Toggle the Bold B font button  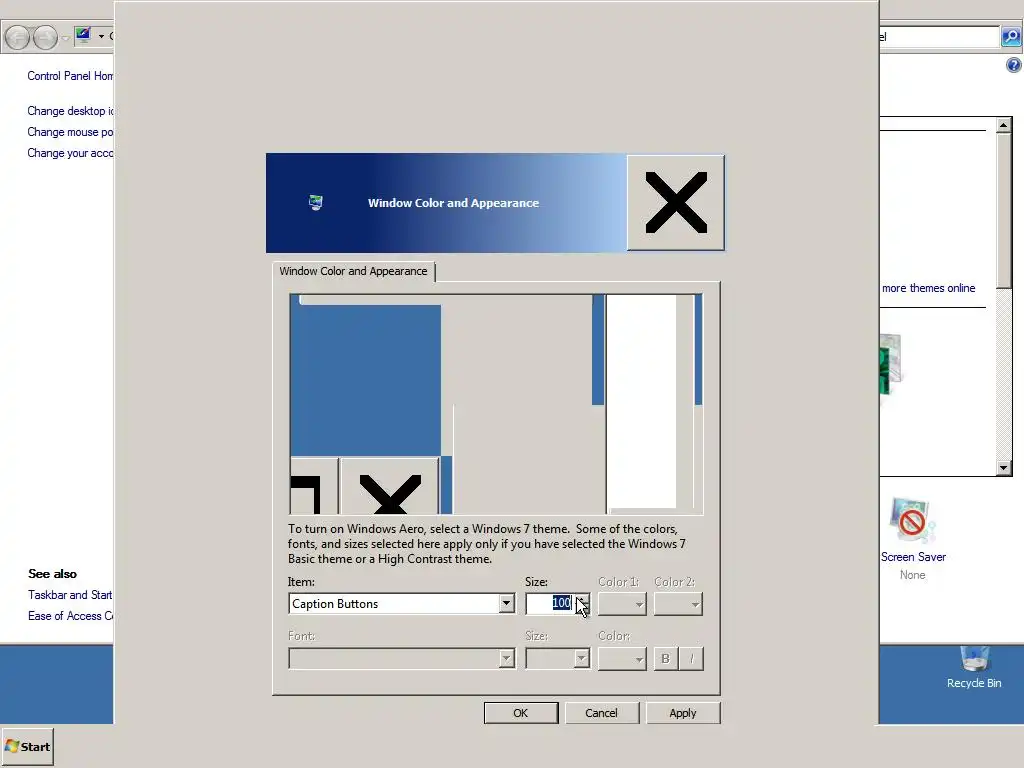pos(665,658)
